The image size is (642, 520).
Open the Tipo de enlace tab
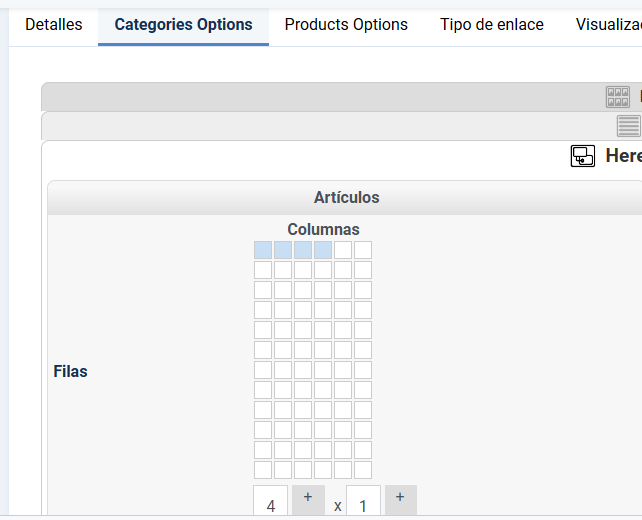(492, 25)
